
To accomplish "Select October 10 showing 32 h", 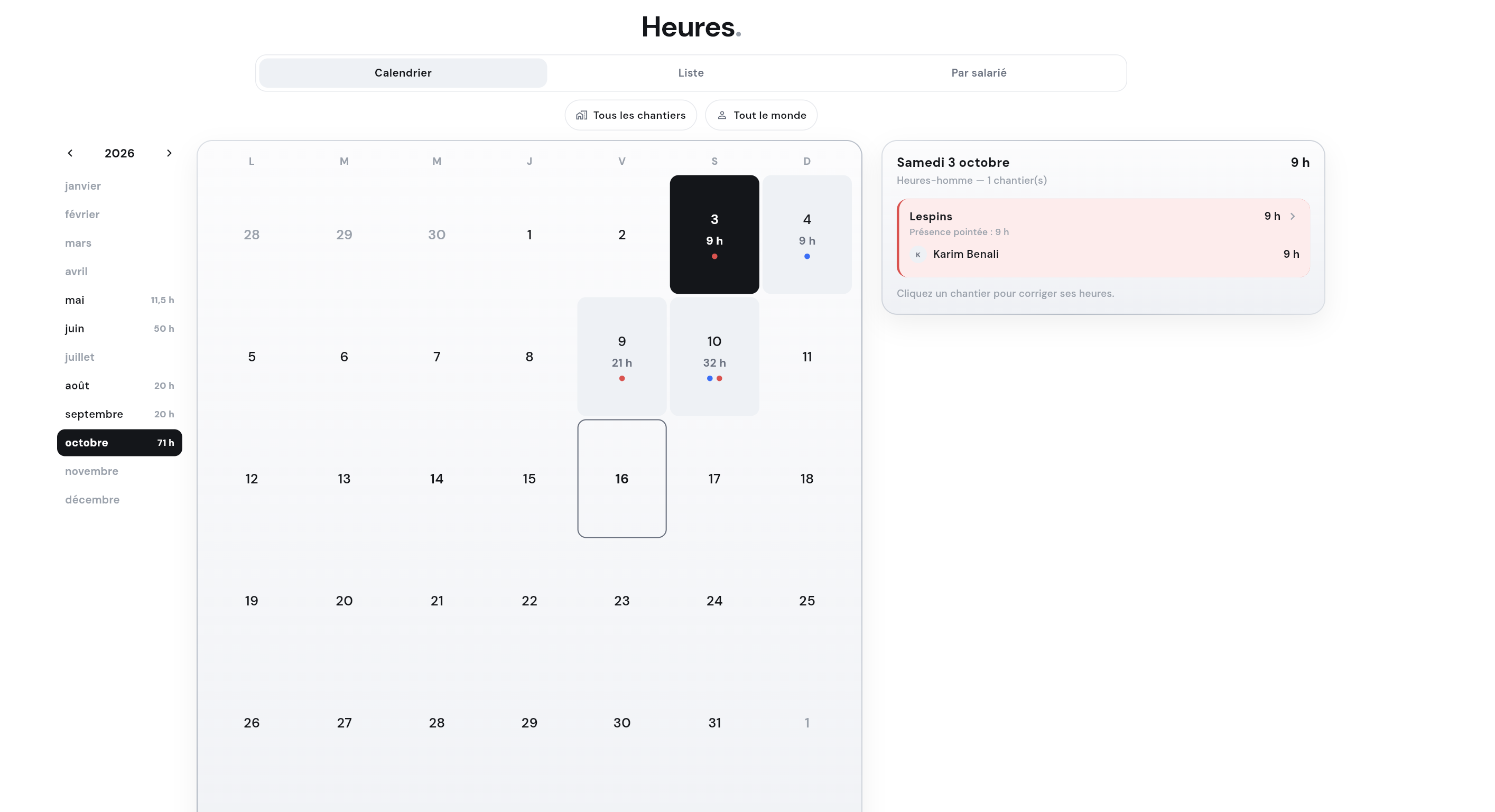I will pyautogui.click(x=714, y=357).
